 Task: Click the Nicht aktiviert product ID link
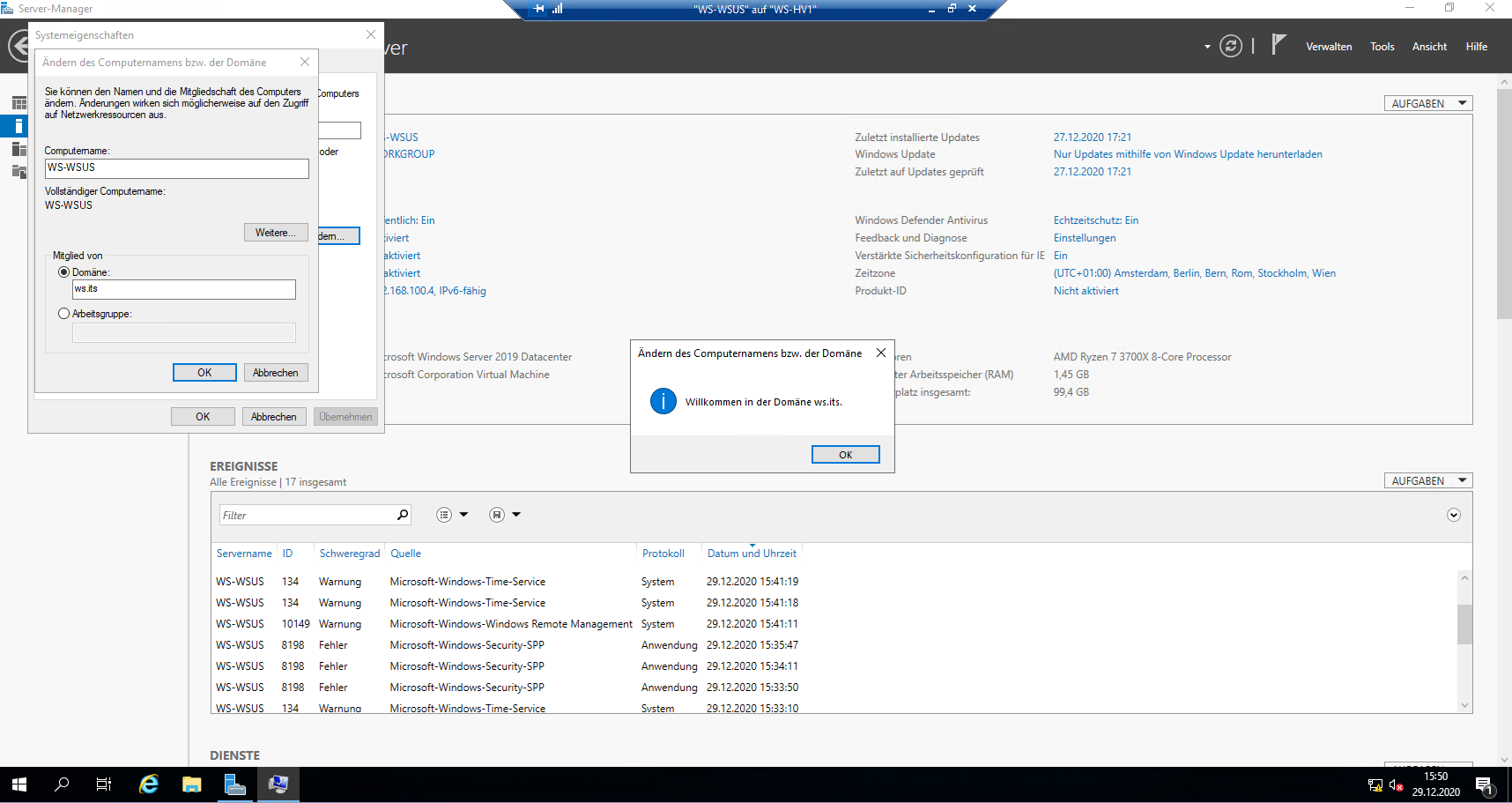point(1086,291)
